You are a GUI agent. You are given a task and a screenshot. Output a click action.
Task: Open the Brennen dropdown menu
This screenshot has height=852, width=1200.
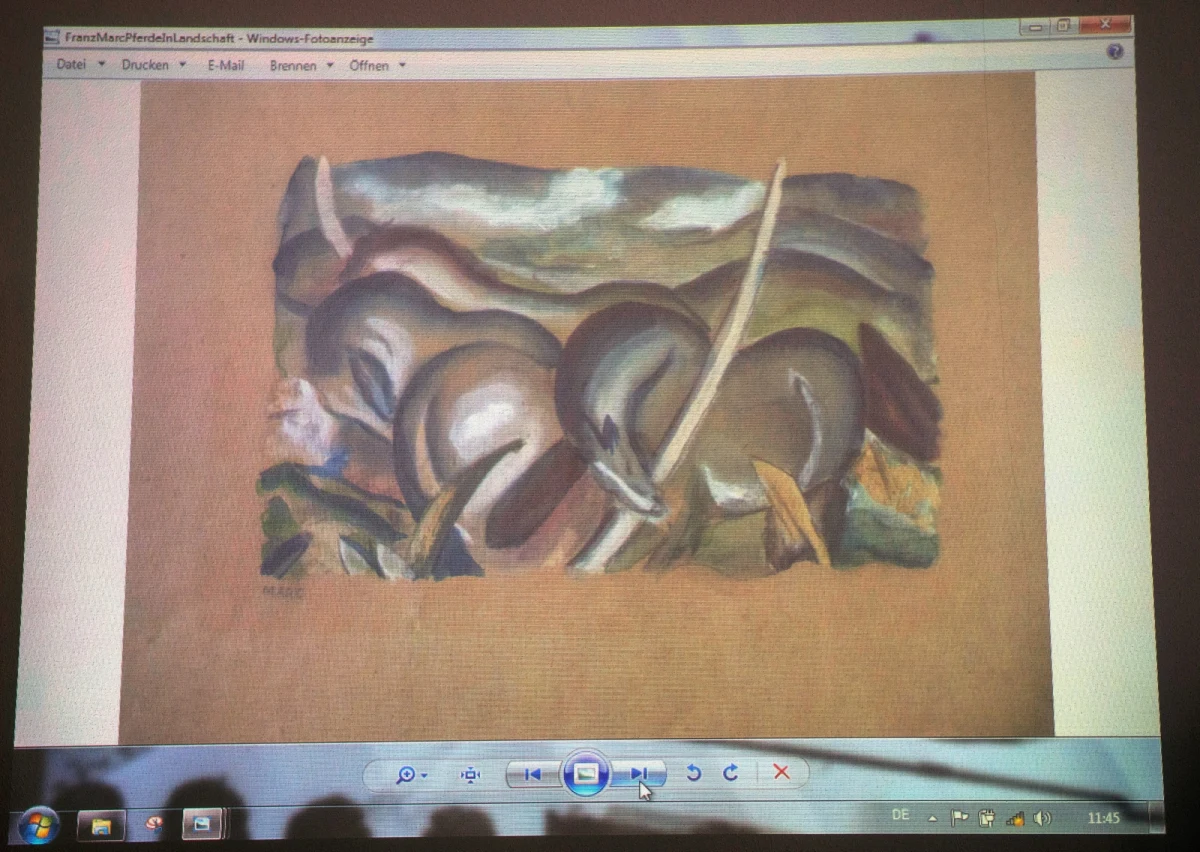click(x=301, y=66)
